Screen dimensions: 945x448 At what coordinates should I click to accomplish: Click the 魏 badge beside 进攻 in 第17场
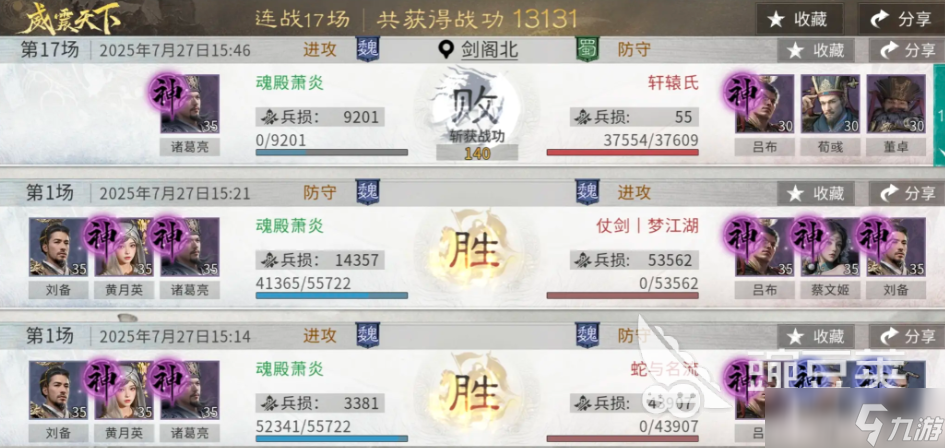[x=367, y=50]
